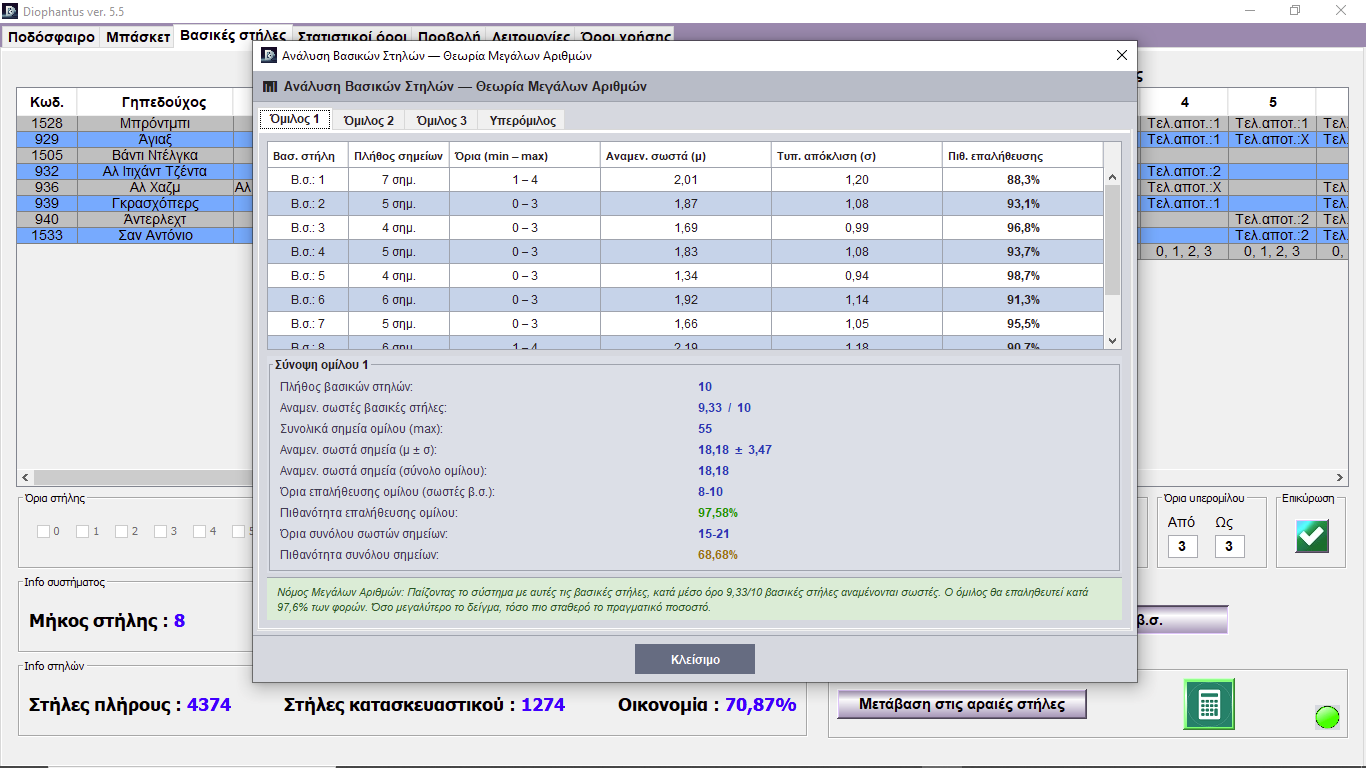Toggle column limit checkbox 0
1366x768 pixels.
tap(43, 531)
